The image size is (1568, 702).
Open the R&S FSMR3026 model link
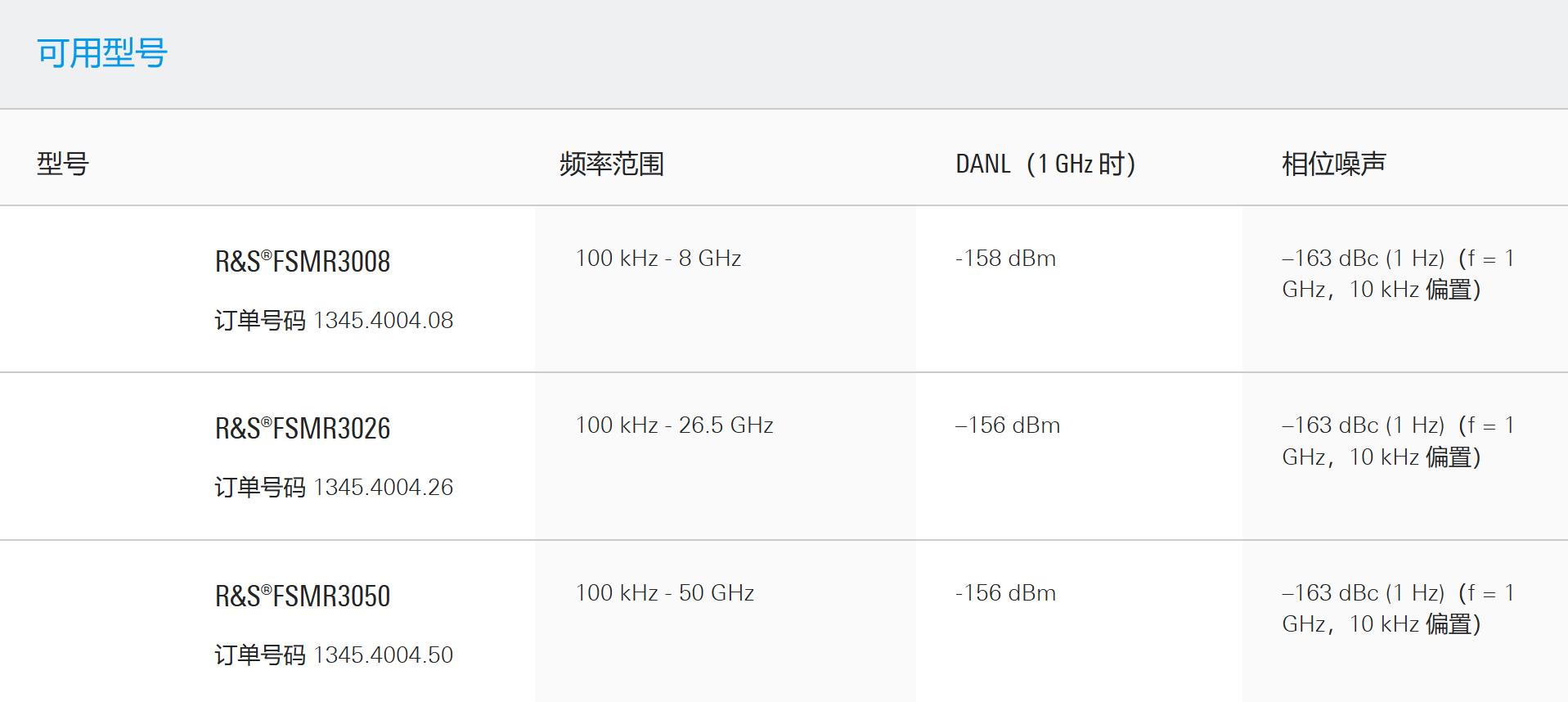[x=303, y=429]
